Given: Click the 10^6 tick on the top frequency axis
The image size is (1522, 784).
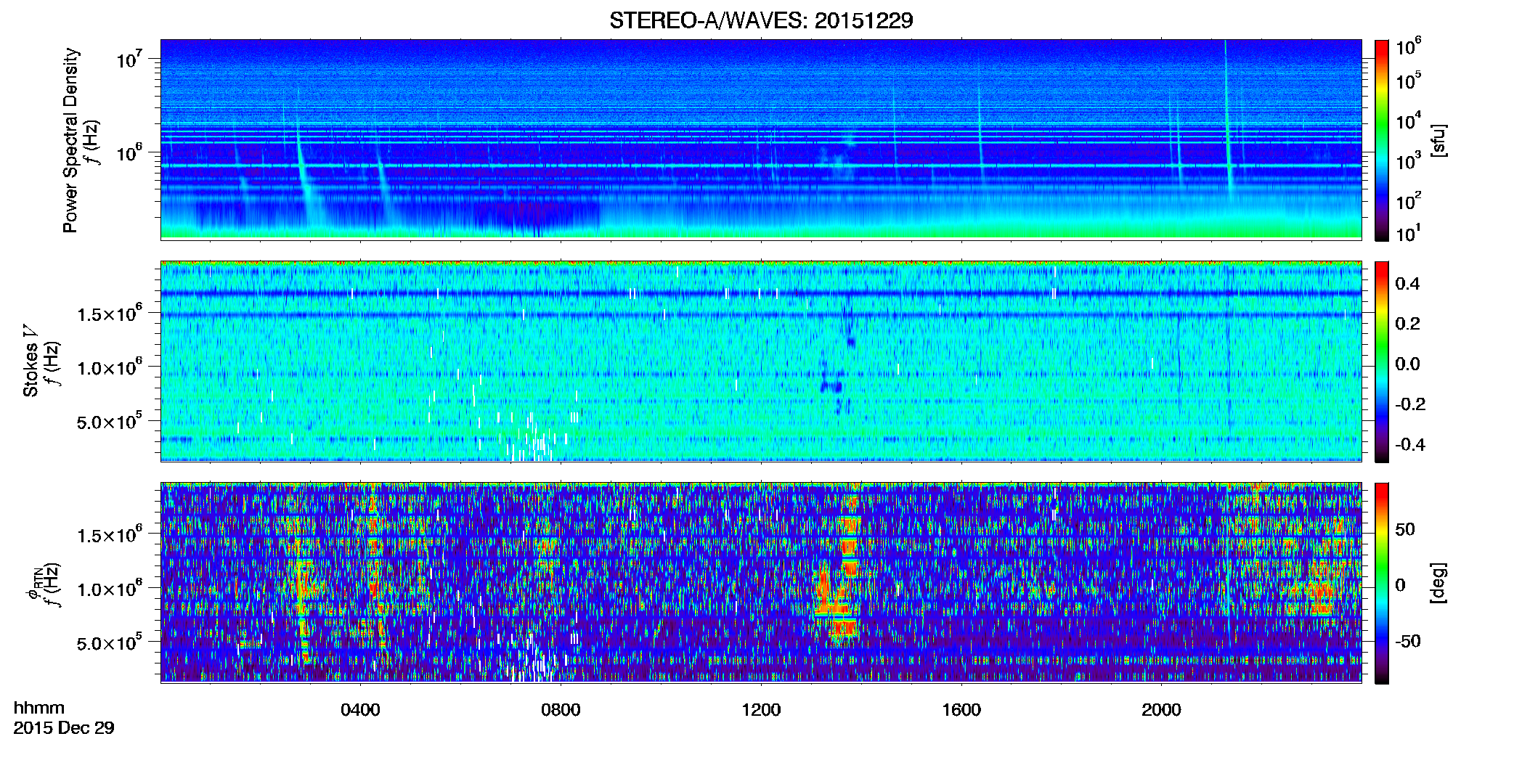Looking at the screenshot, I should [128, 152].
